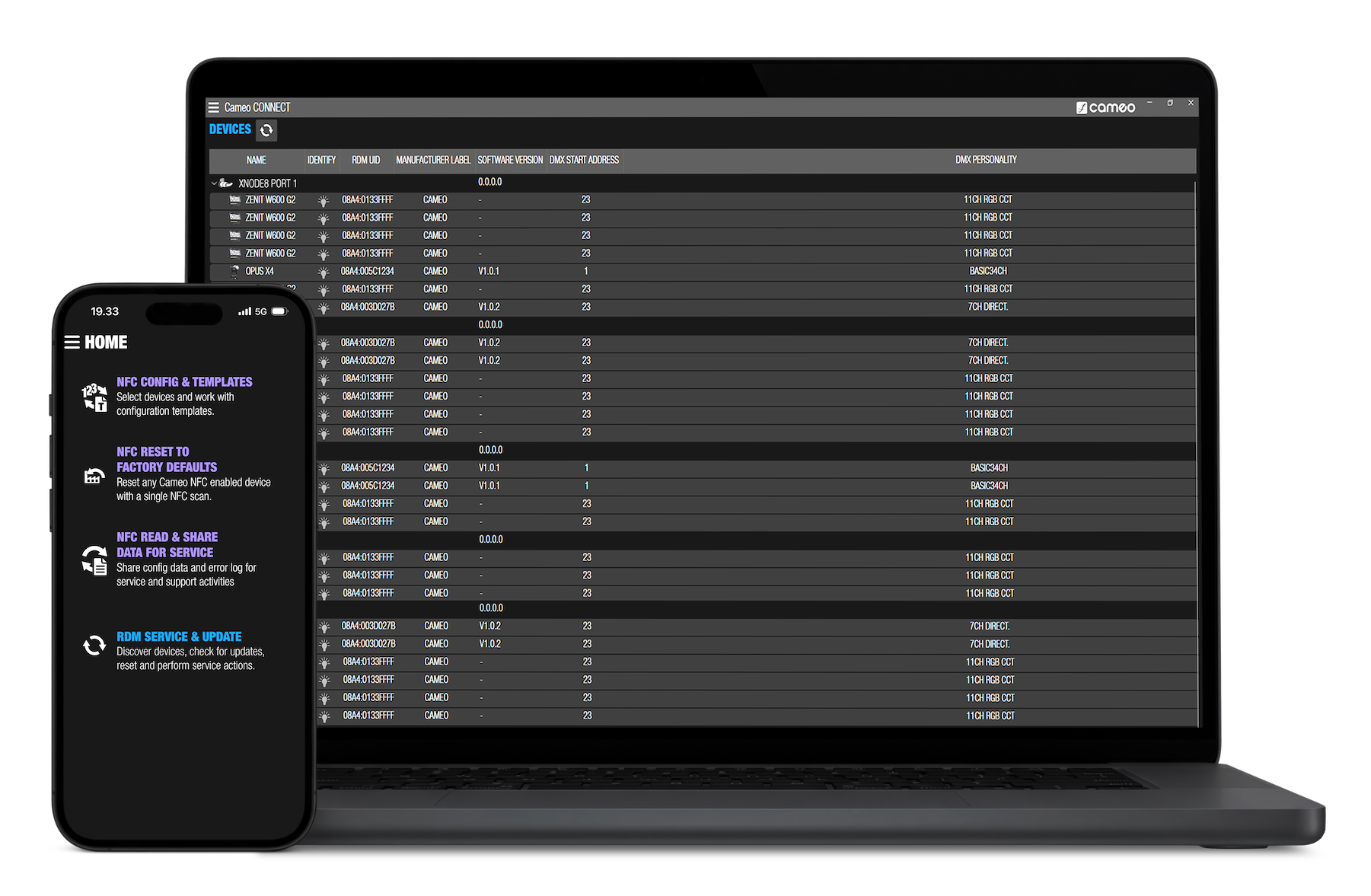Screen dimensions: 1371x896
Task: Sort by the NAME column header
Action: (x=256, y=160)
